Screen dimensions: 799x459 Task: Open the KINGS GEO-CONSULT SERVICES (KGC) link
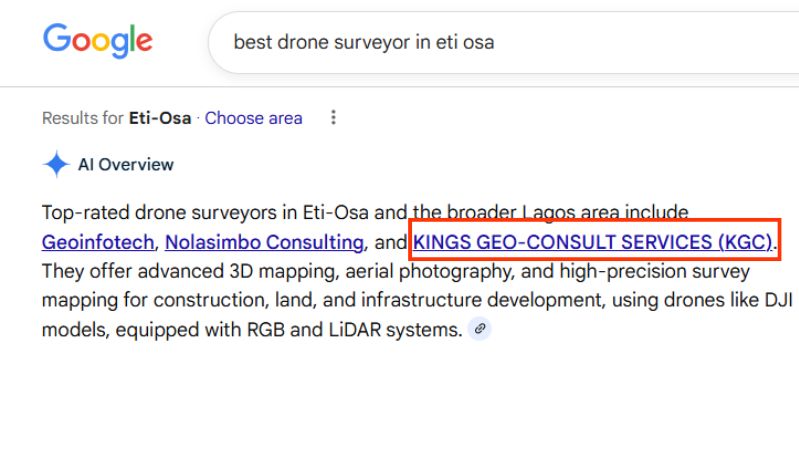click(593, 242)
